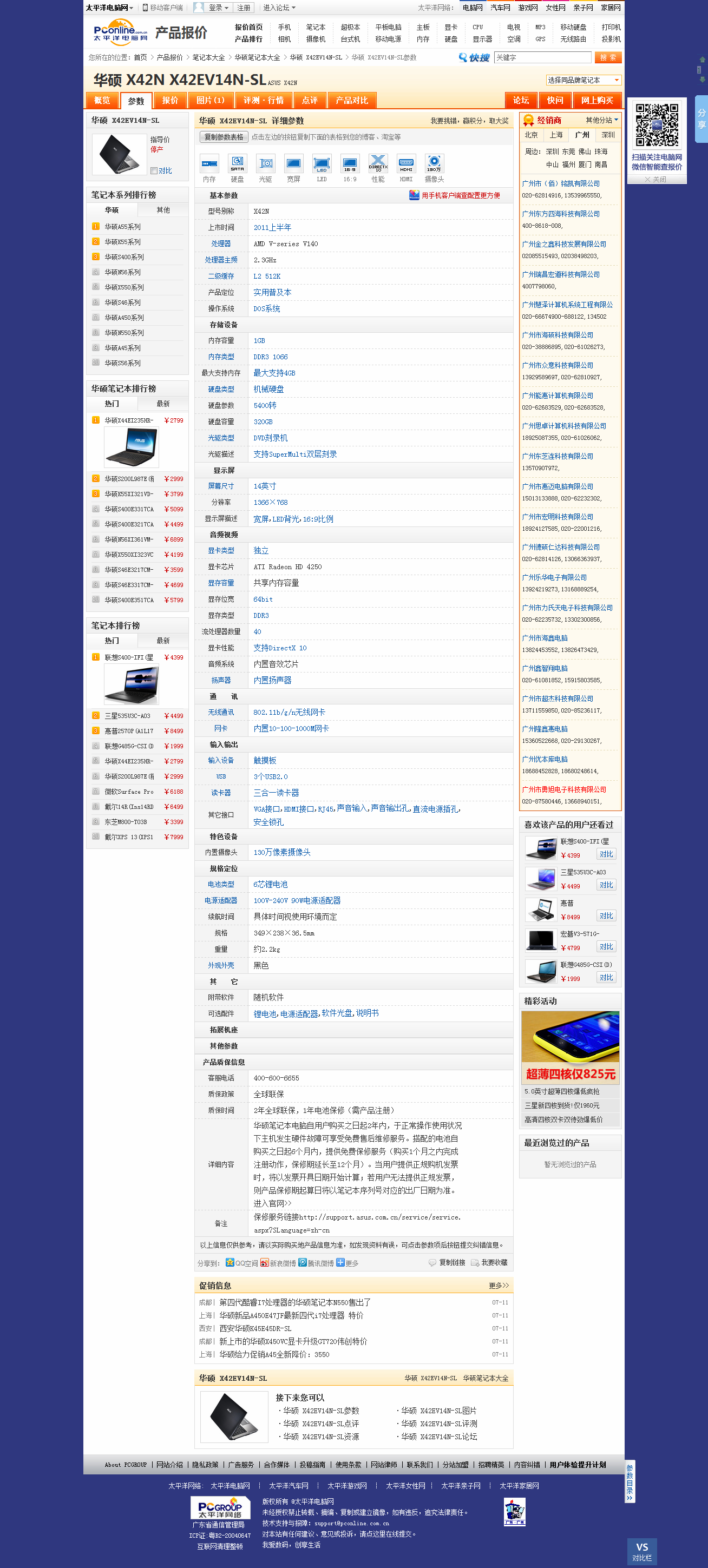708x1568 pixels.
Task: Open the 点评 tab
Action: tap(310, 100)
